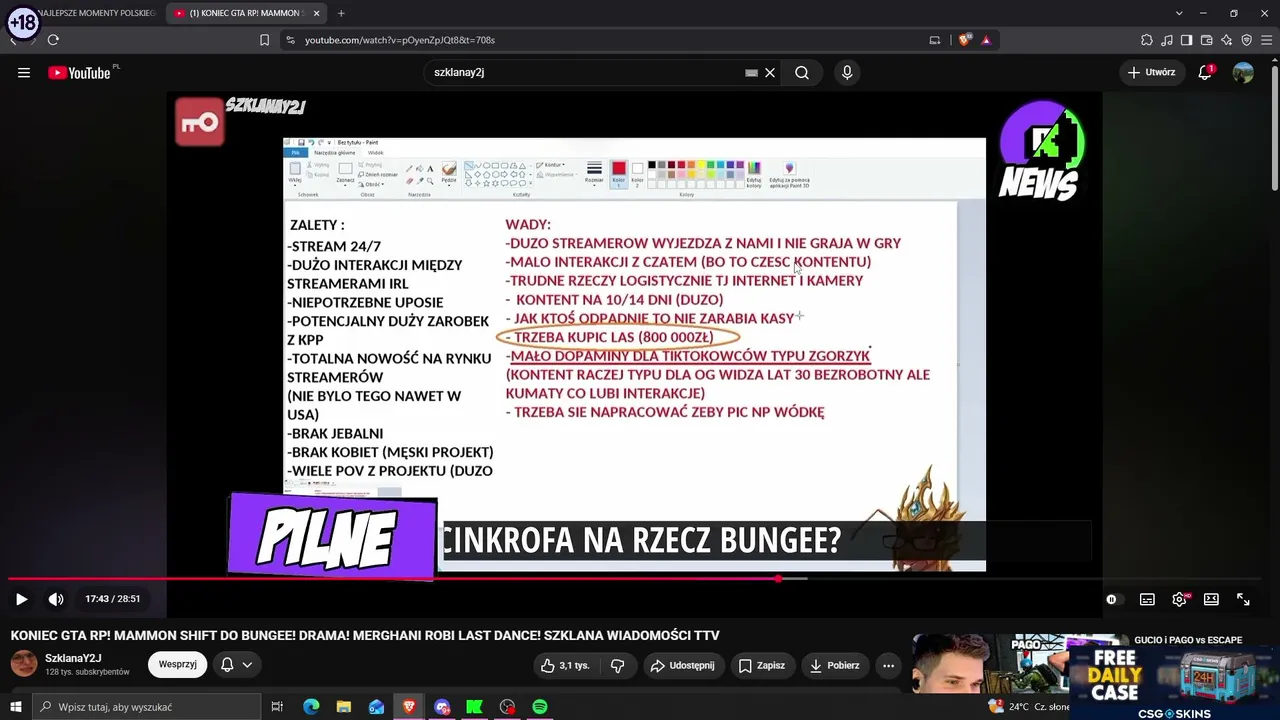Open the tab search dropdown chevron
Image resolution: width=1280 pixels, height=720 pixels.
tap(1179, 13)
